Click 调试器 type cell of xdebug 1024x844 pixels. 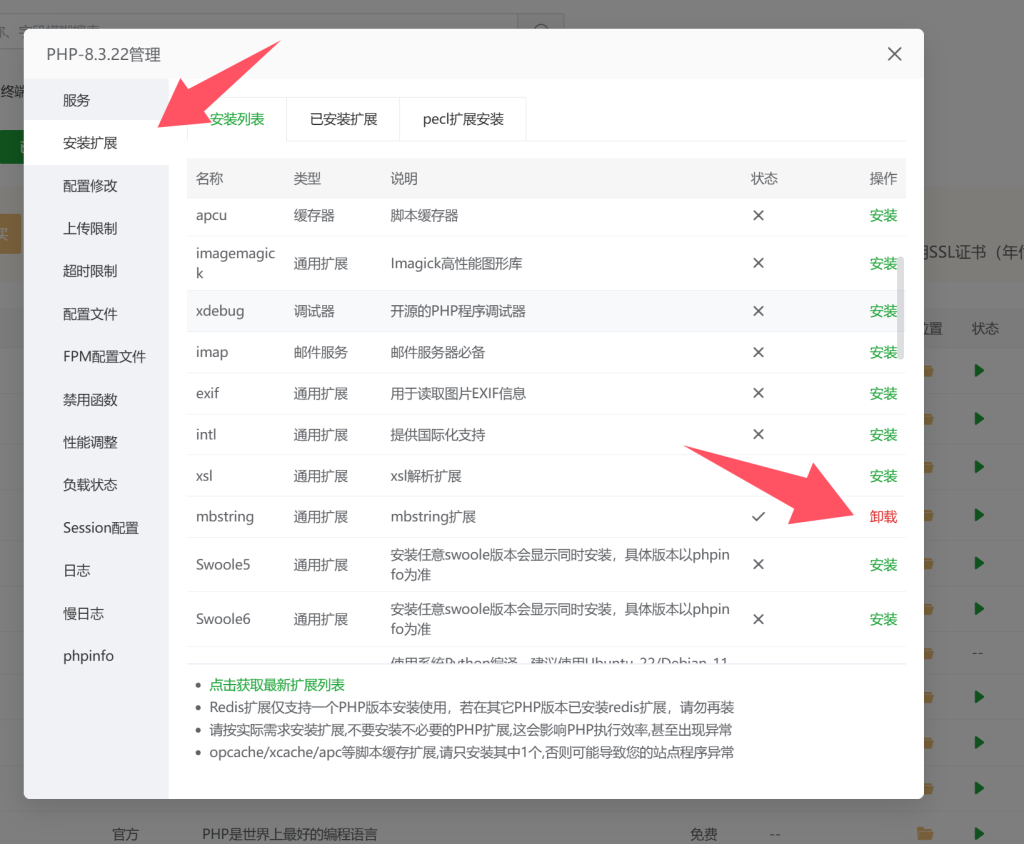tap(313, 311)
